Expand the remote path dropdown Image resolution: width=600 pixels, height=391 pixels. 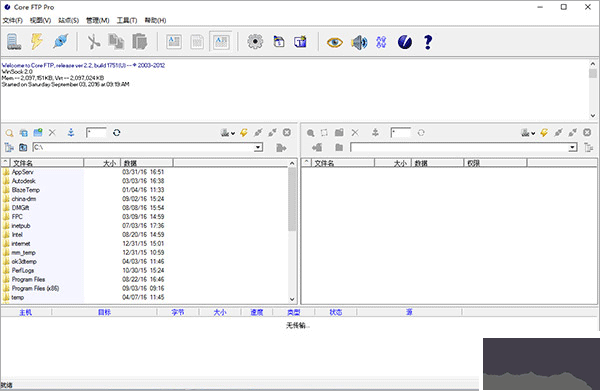click(572, 147)
